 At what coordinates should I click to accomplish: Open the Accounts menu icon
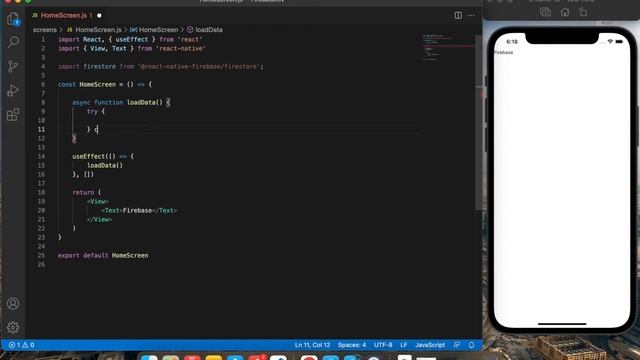point(13,304)
